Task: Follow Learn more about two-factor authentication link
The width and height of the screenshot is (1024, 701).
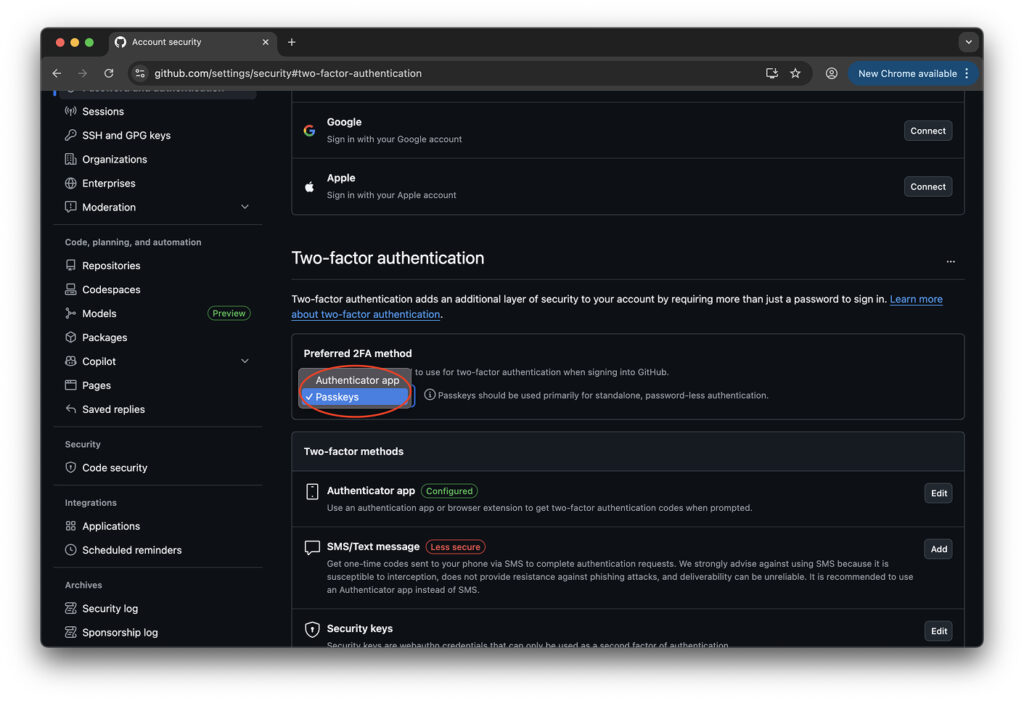Action: (916, 299)
